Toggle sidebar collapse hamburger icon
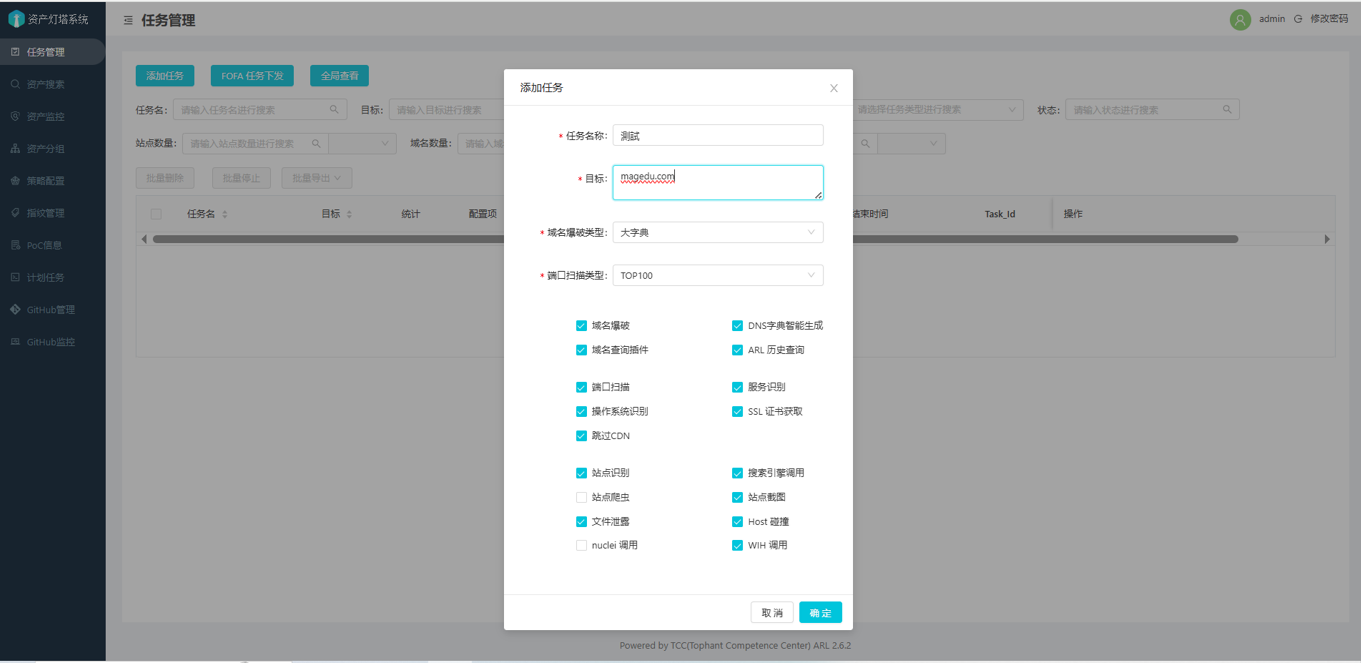Image resolution: width=1361 pixels, height=666 pixels. [x=128, y=20]
